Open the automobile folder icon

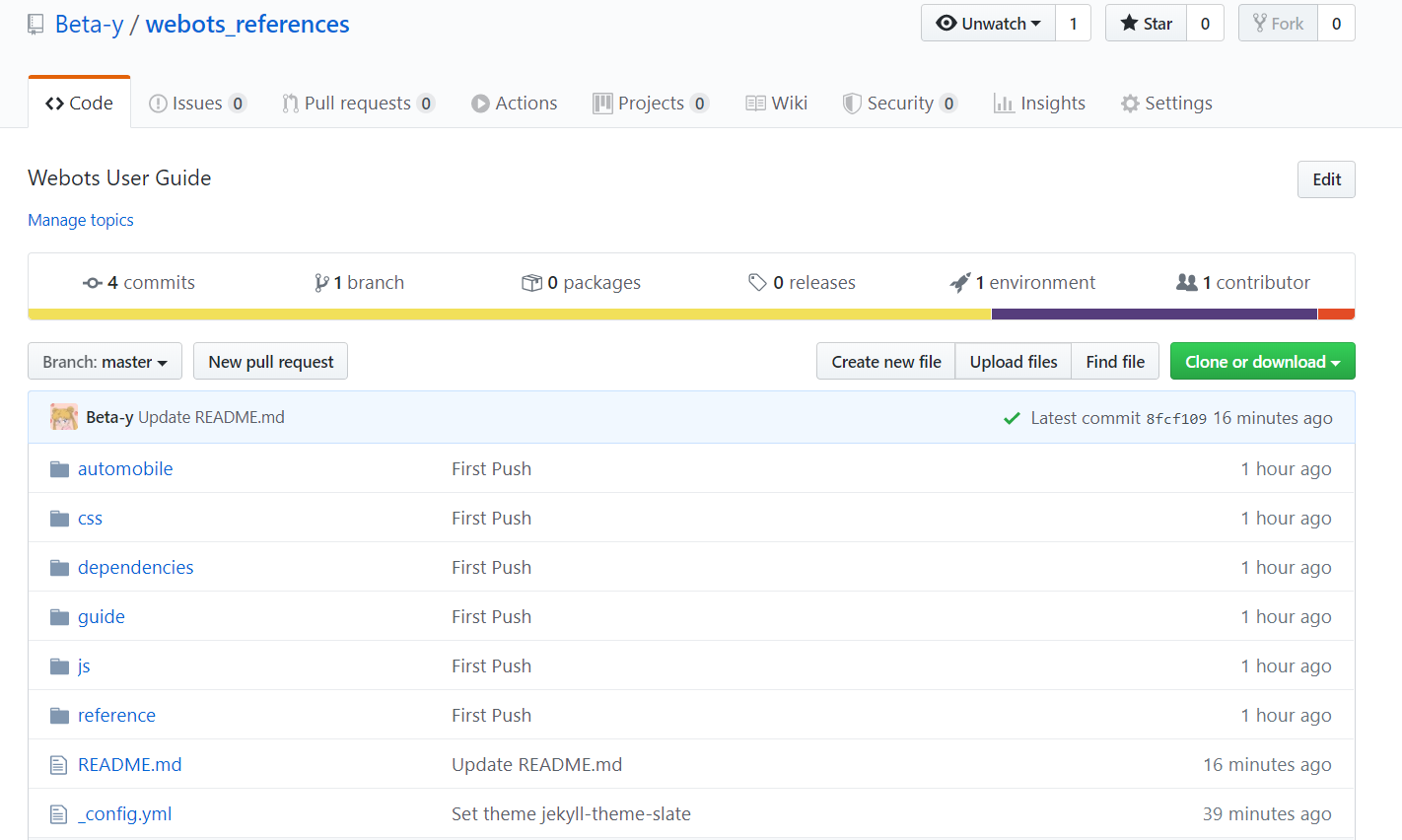pyautogui.click(x=60, y=468)
